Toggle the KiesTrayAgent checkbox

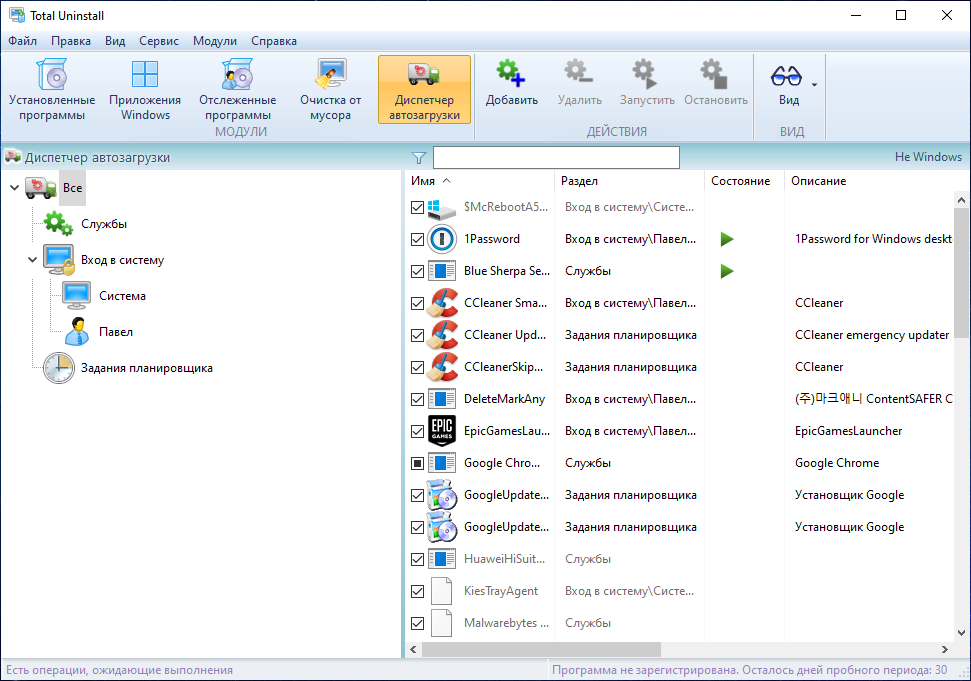(417, 591)
